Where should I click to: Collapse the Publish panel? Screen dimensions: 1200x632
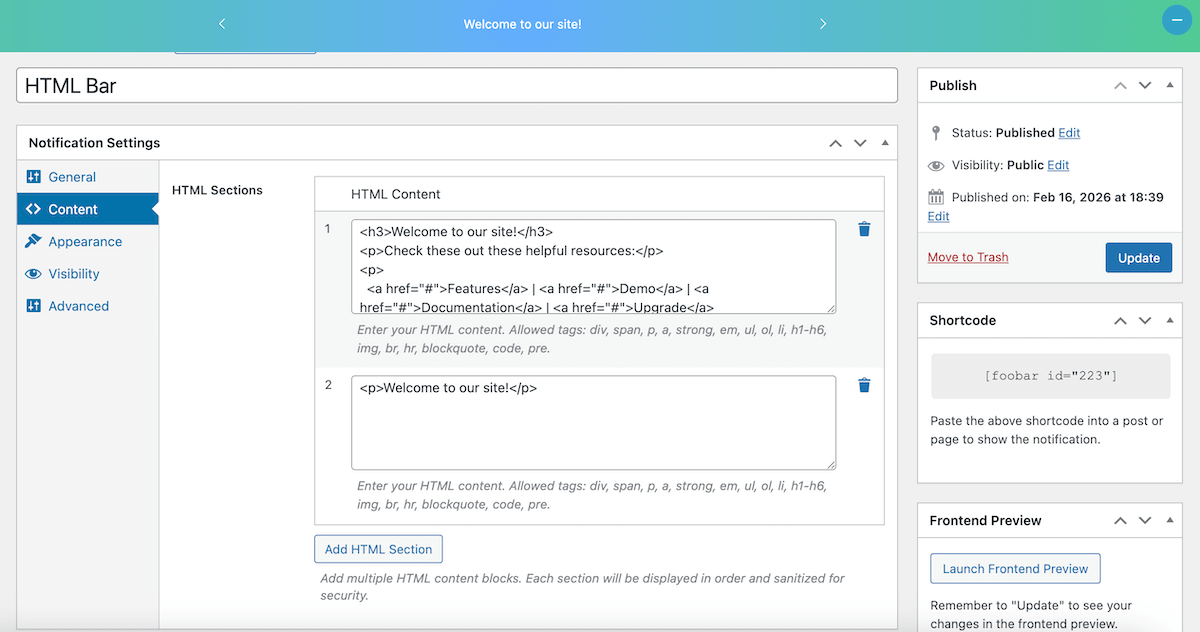pyautogui.click(x=1170, y=85)
